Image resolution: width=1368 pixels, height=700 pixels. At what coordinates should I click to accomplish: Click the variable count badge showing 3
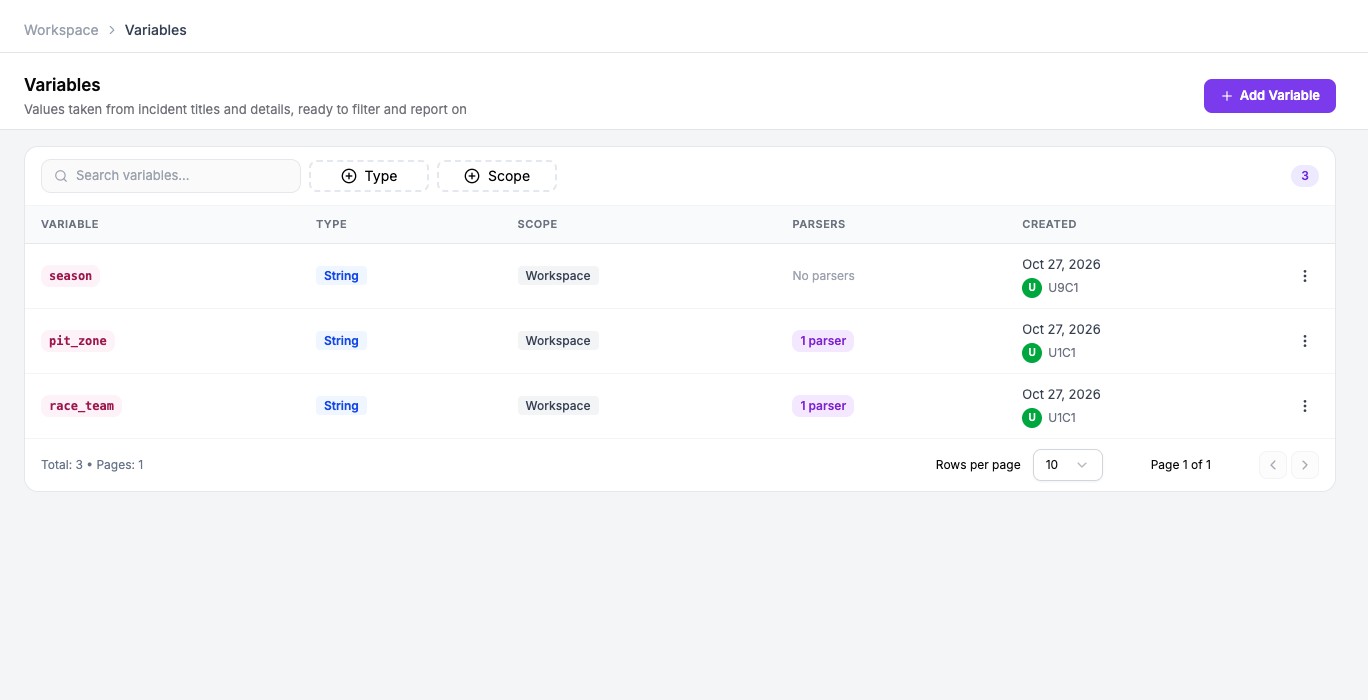coord(1304,176)
